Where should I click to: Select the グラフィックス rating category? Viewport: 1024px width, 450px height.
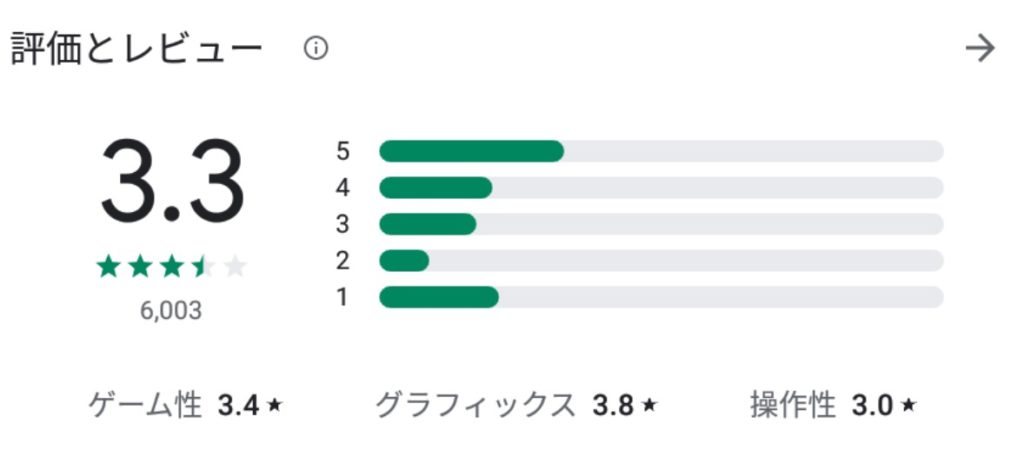[475, 406]
